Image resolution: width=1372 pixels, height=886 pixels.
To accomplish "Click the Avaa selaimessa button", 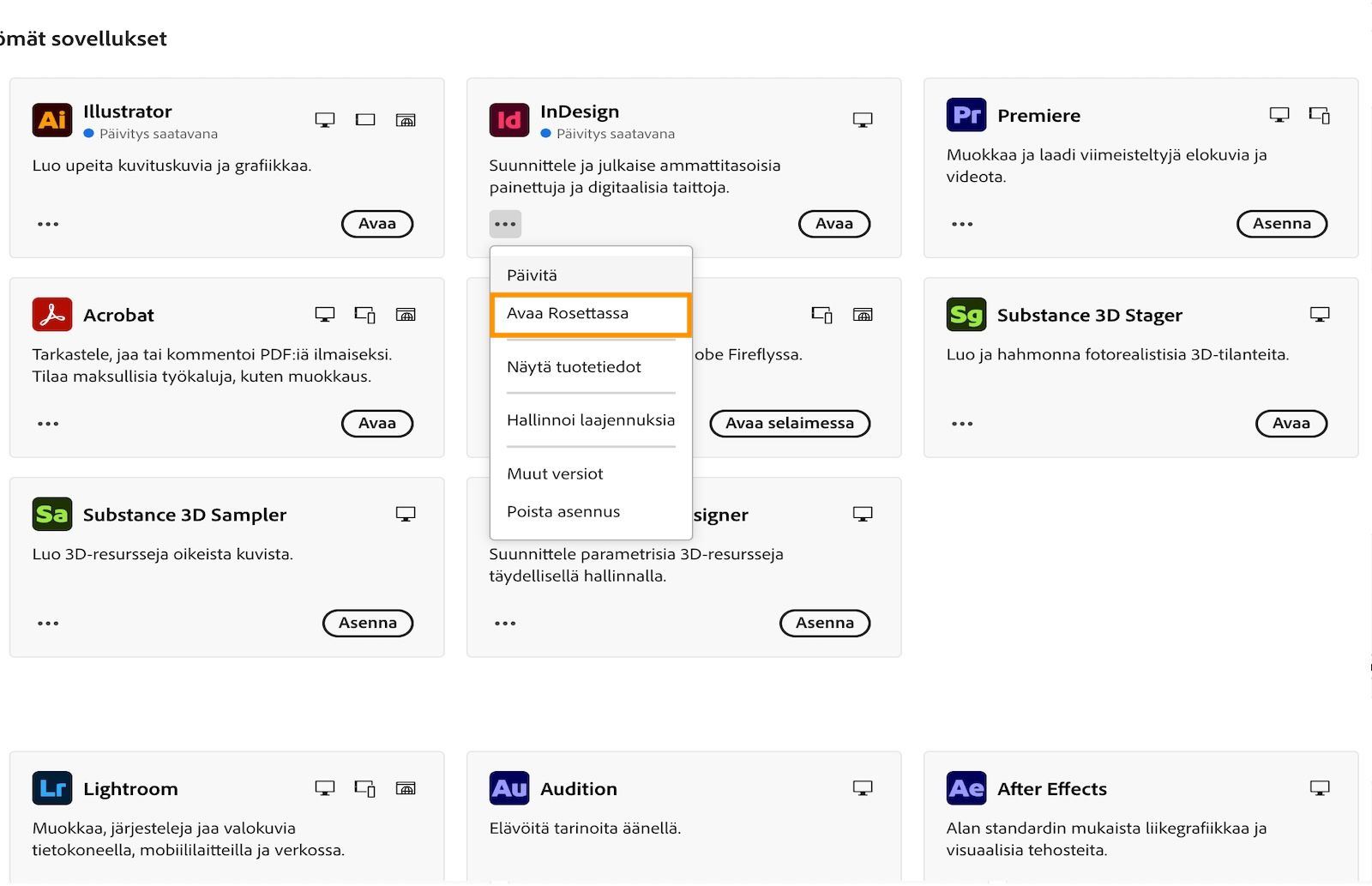I will point(790,424).
